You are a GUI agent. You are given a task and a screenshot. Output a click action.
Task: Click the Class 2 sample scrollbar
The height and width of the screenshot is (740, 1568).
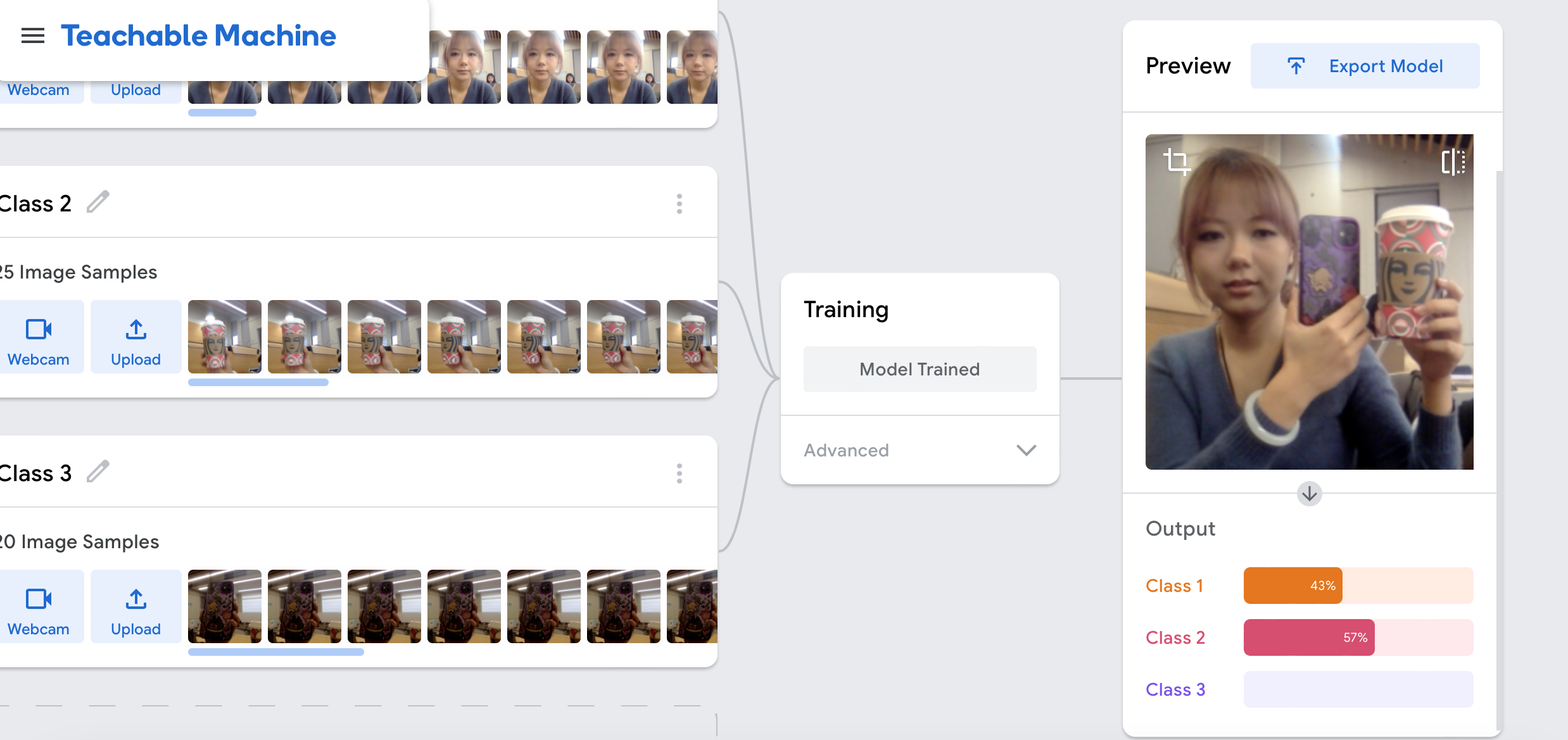pyautogui.click(x=258, y=382)
